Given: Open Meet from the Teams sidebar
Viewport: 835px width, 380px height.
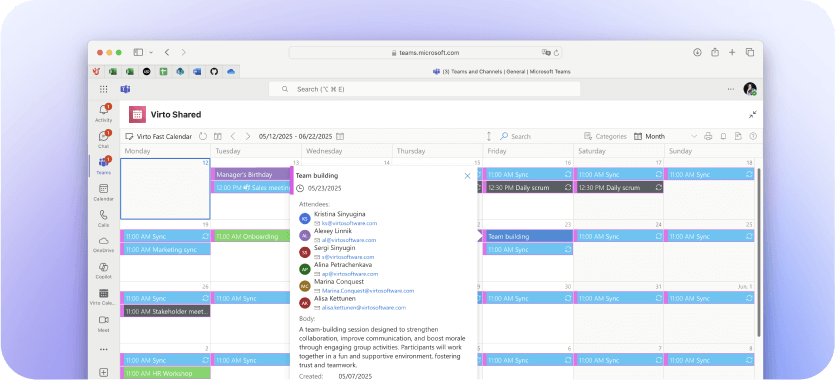Looking at the screenshot, I should (104, 323).
